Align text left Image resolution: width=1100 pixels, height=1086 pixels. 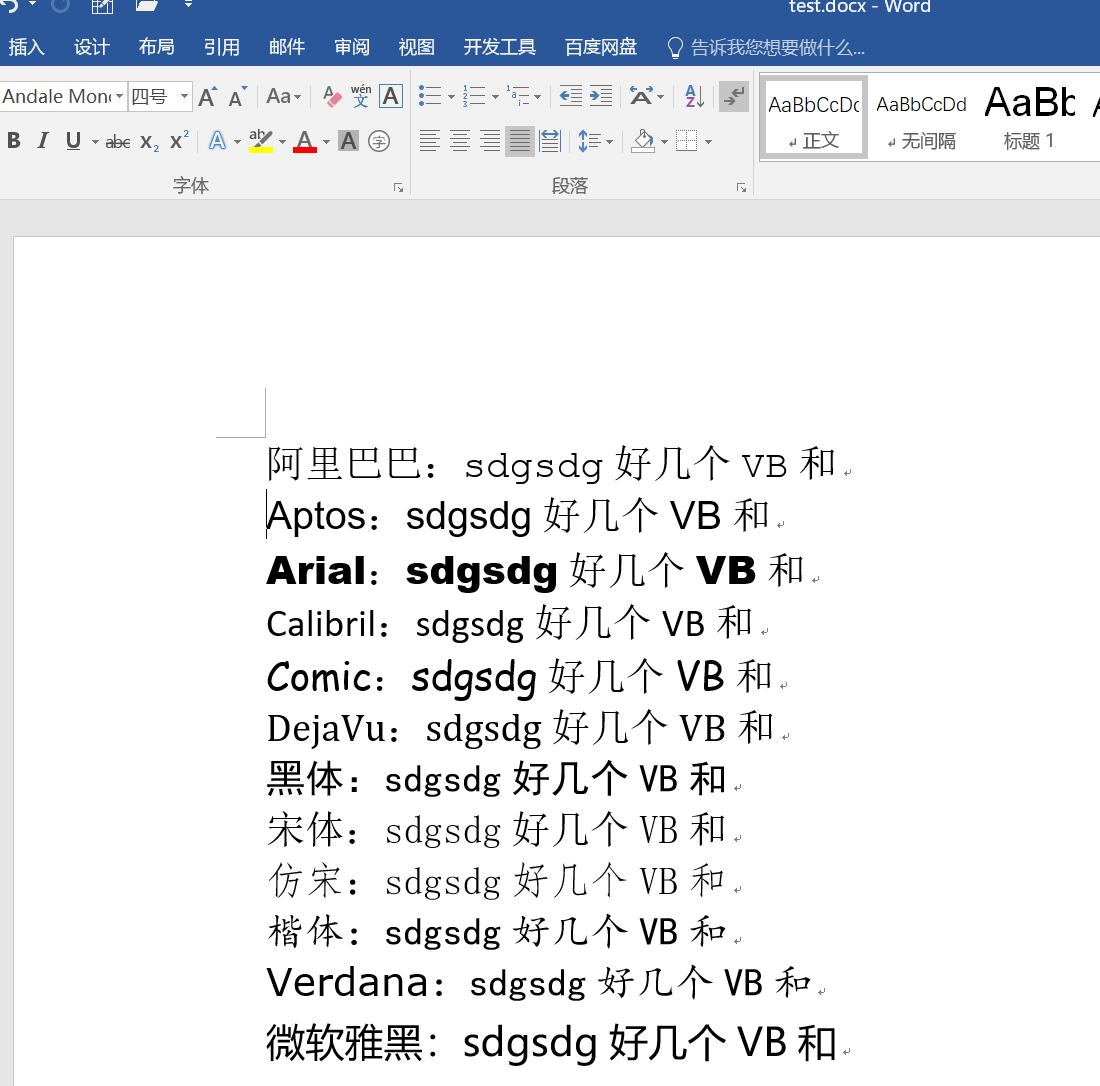(x=430, y=141)
